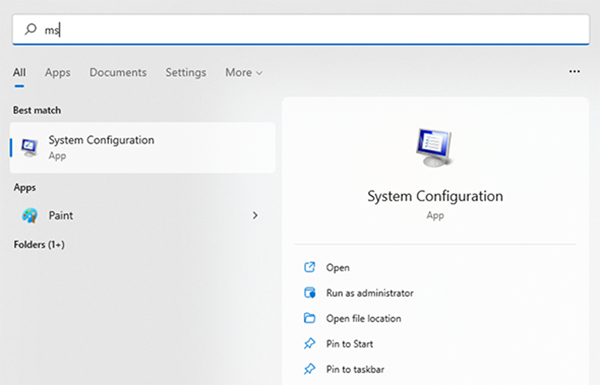Click the large System Configuration preview icon
Image resolution: width=600 pixels, height=385 pixels.
point(435,147)
